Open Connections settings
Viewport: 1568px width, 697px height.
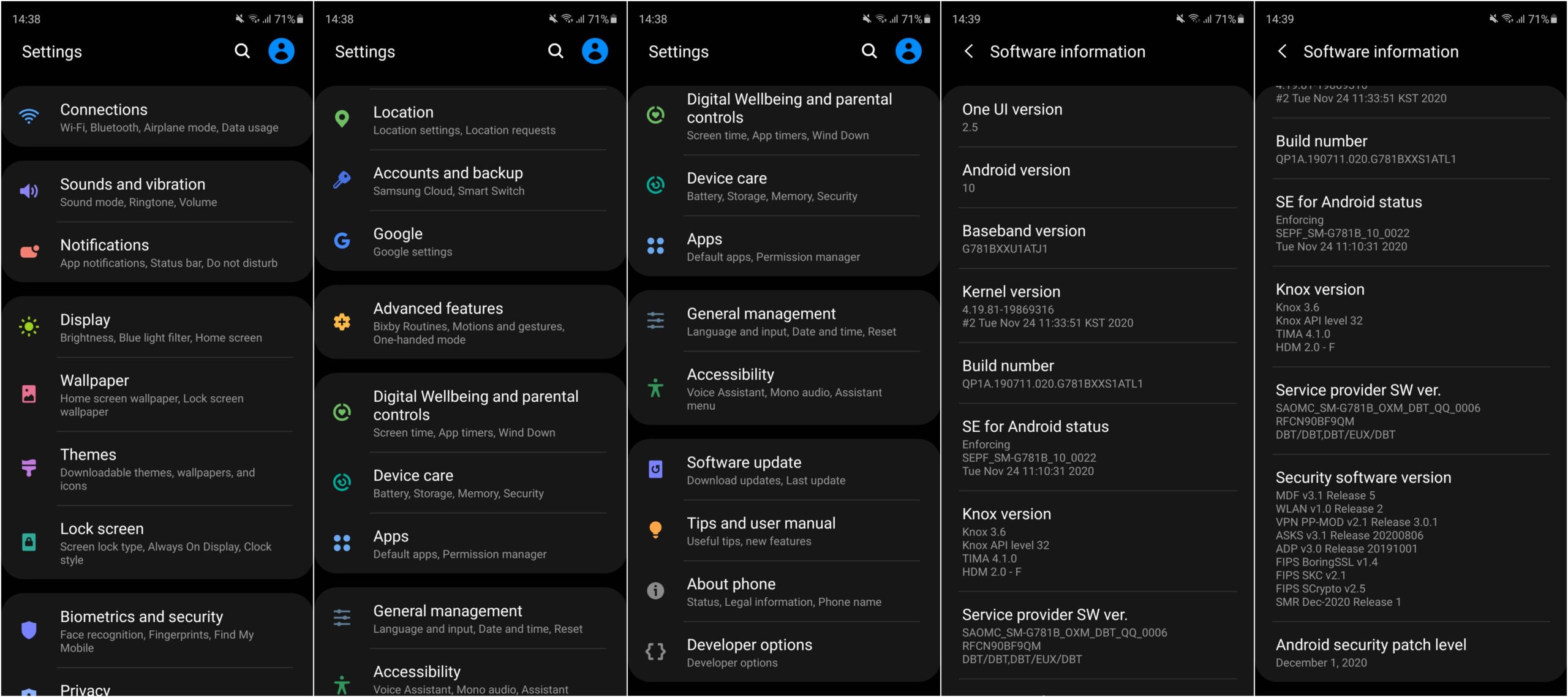157,117
